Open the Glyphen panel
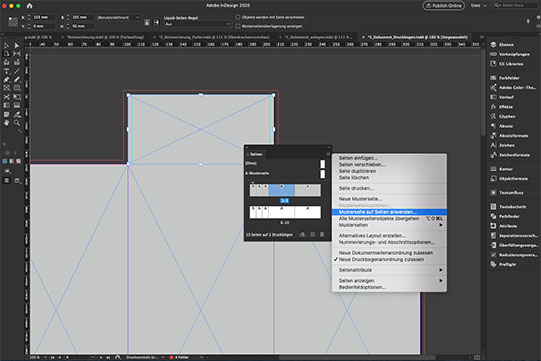The image size is (541, 361). click(503, 117)
